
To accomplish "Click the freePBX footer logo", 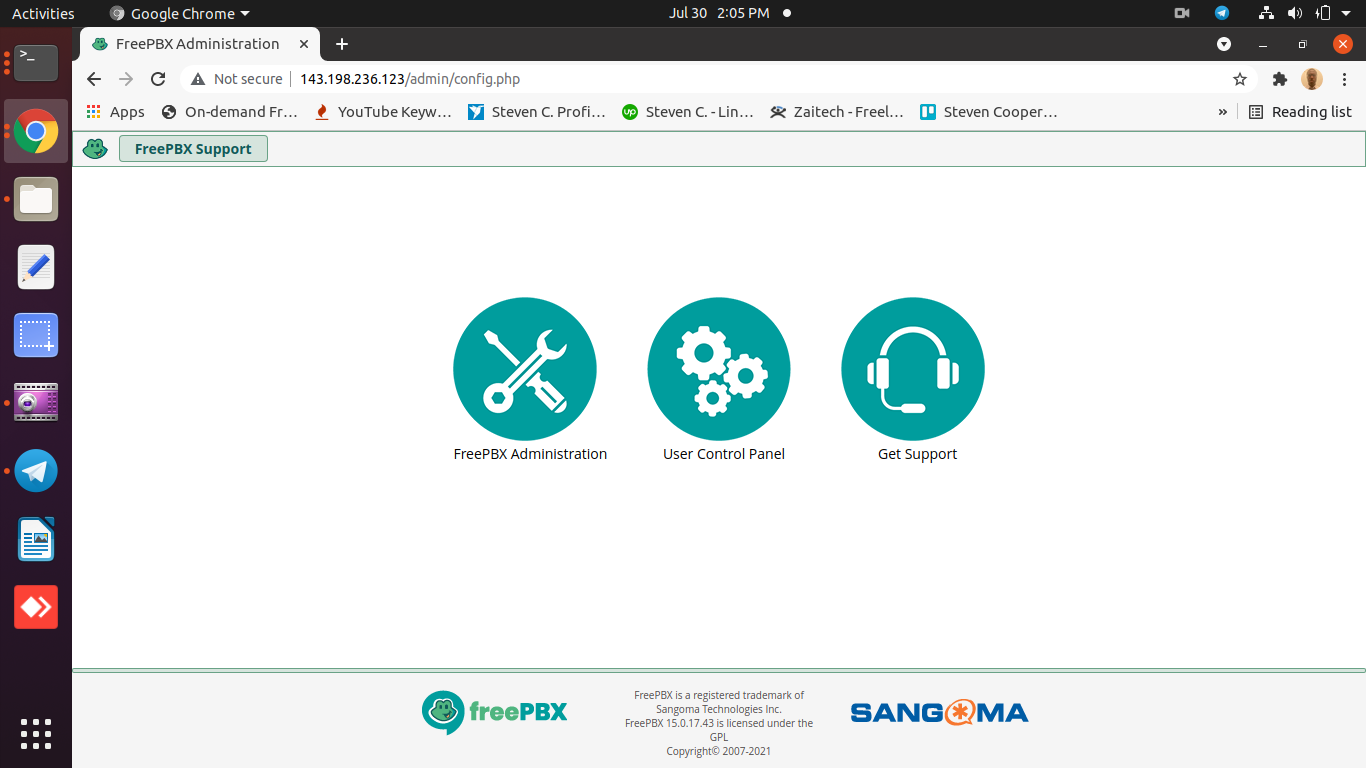I will click(495, 712).
